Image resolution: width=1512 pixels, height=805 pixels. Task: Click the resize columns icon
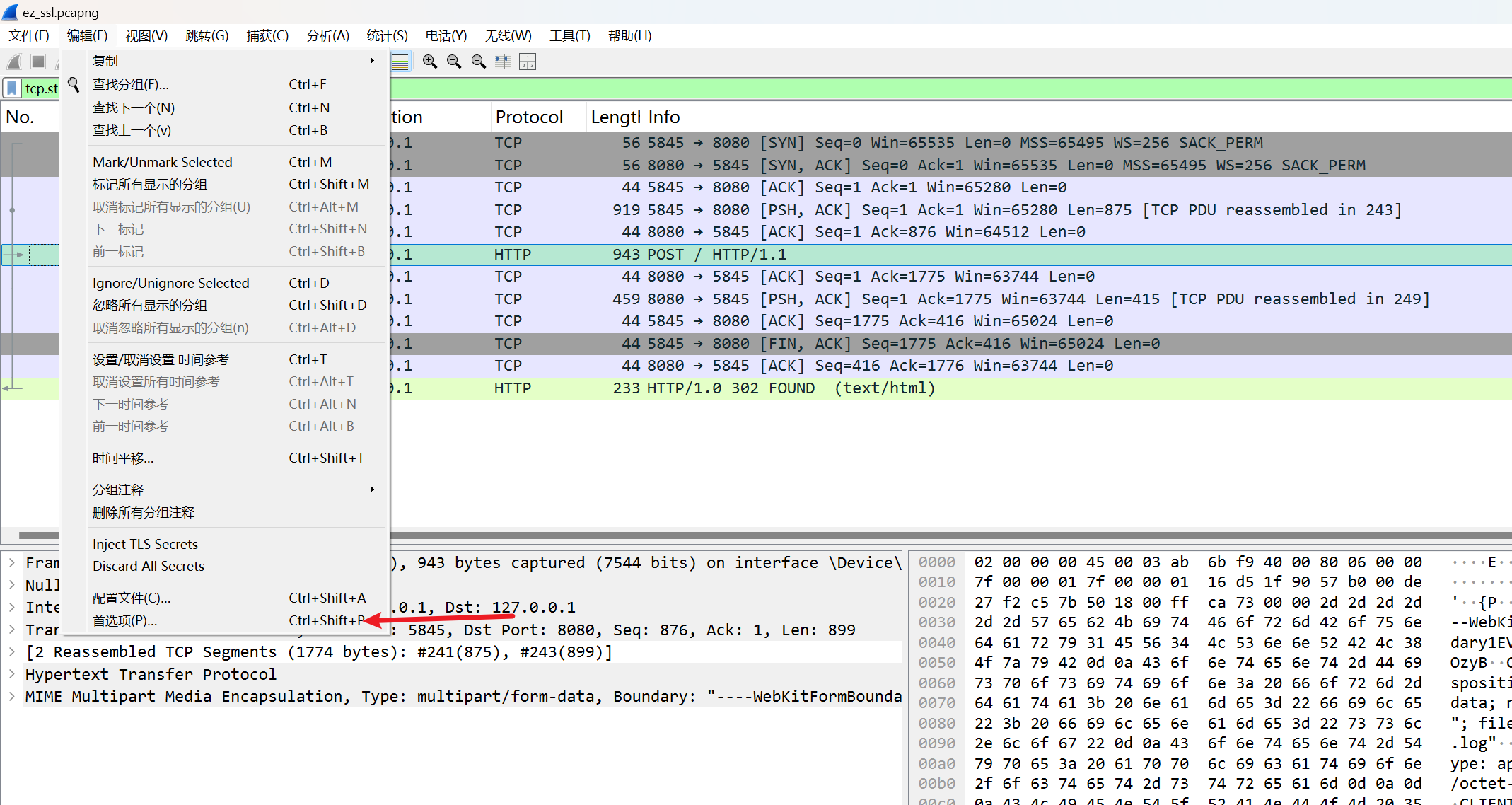[503, 62]
